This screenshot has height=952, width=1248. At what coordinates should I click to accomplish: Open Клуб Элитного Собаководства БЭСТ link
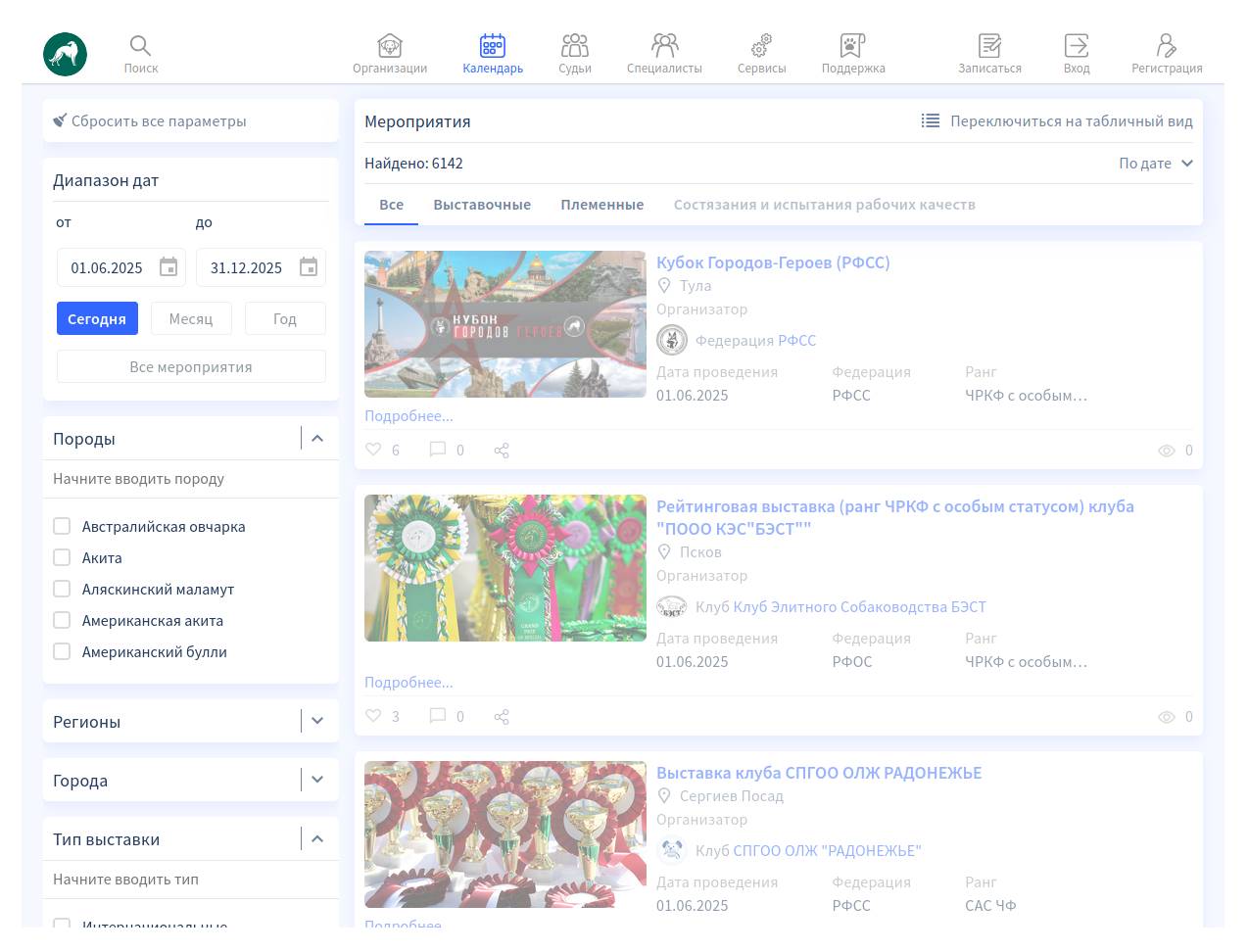coord(859,606)
